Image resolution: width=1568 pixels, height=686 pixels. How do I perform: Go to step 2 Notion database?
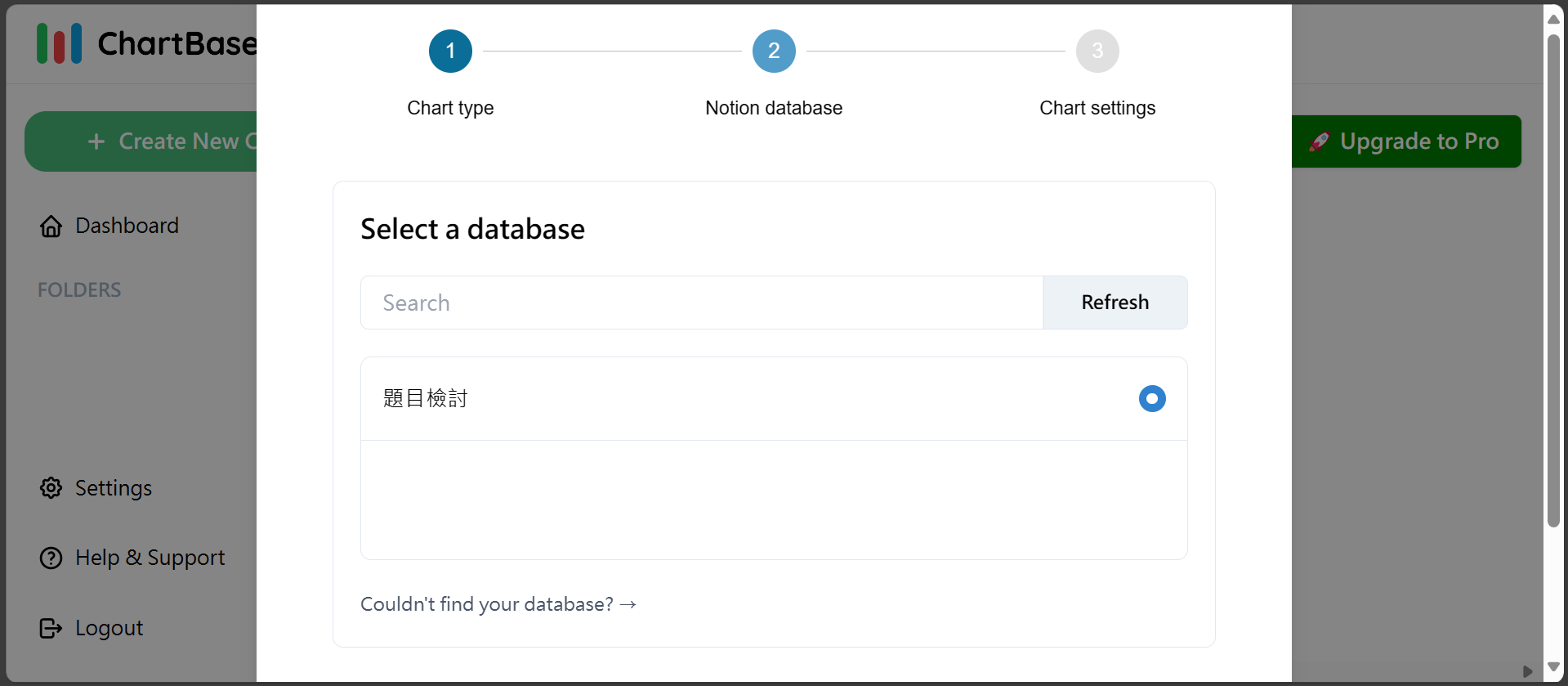click(x=774, y=51)
